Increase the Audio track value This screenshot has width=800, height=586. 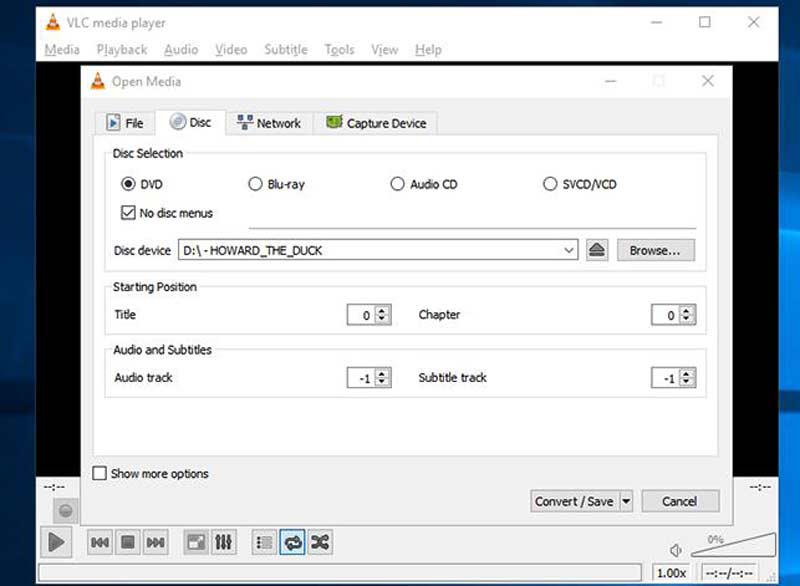(x=382, y=373)
